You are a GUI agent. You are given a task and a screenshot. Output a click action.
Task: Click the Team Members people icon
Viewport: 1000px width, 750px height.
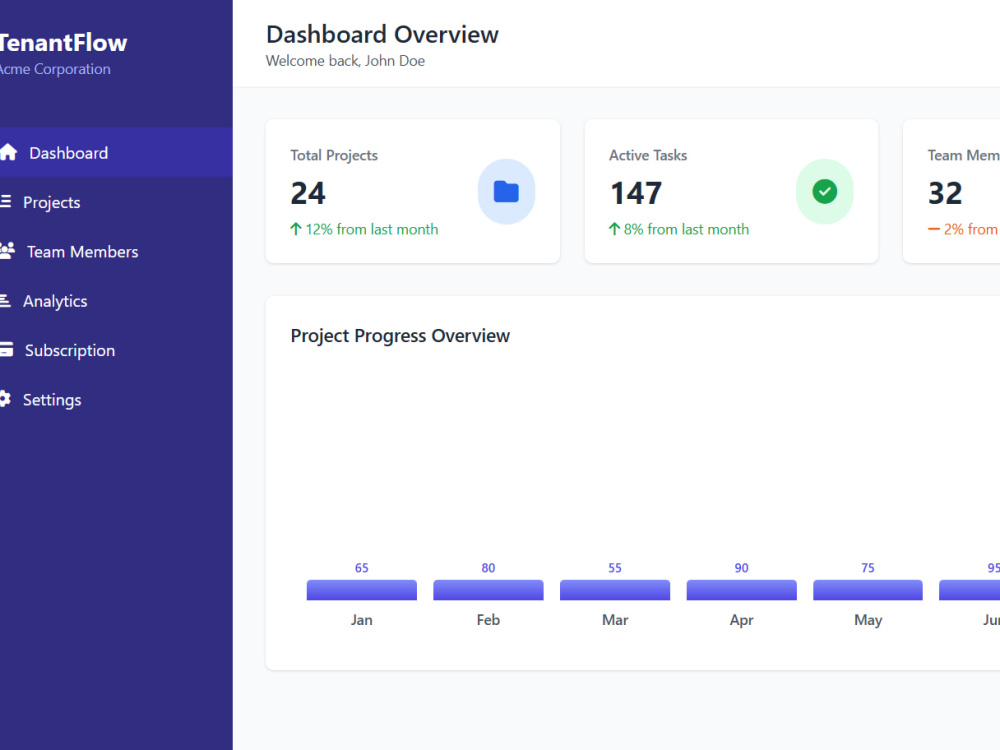coord(7,251)
